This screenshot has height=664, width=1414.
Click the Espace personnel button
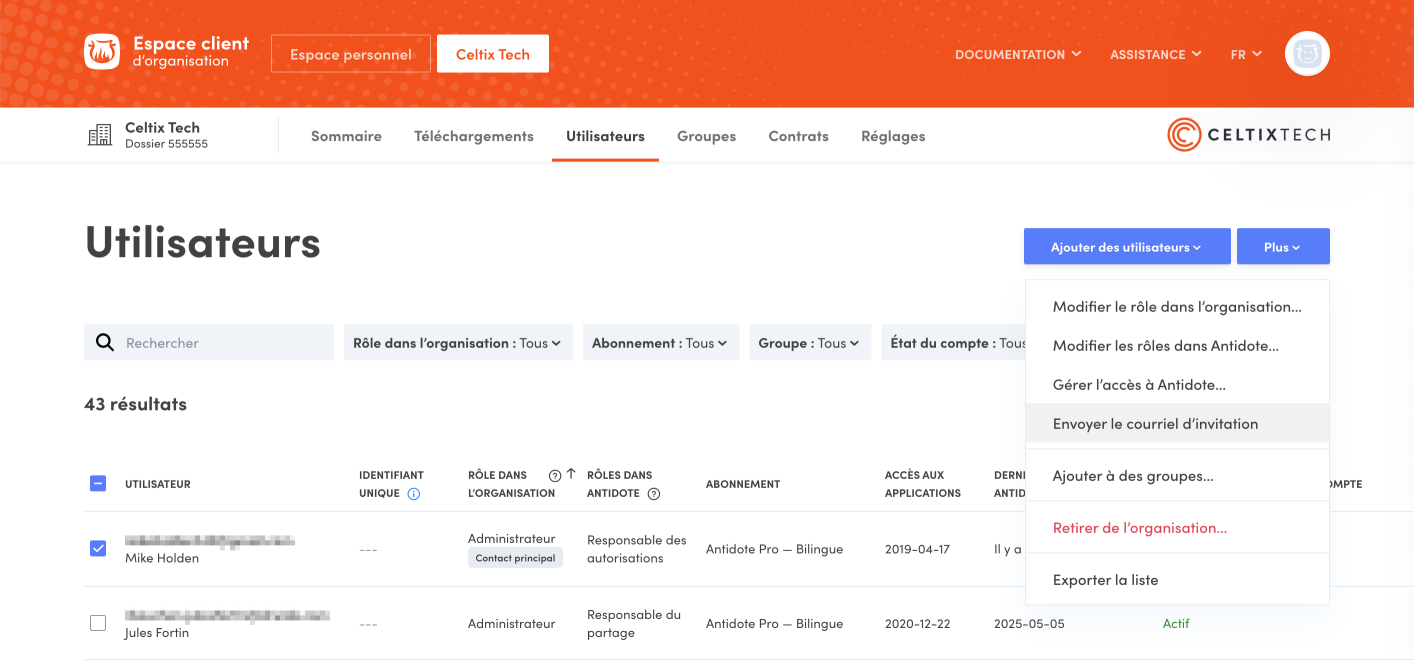click(351, 54)
